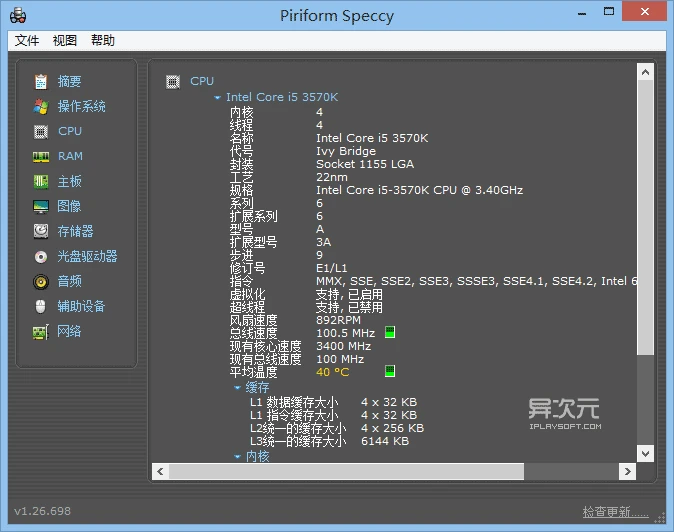Switch to 图像 section

[69, 206]
